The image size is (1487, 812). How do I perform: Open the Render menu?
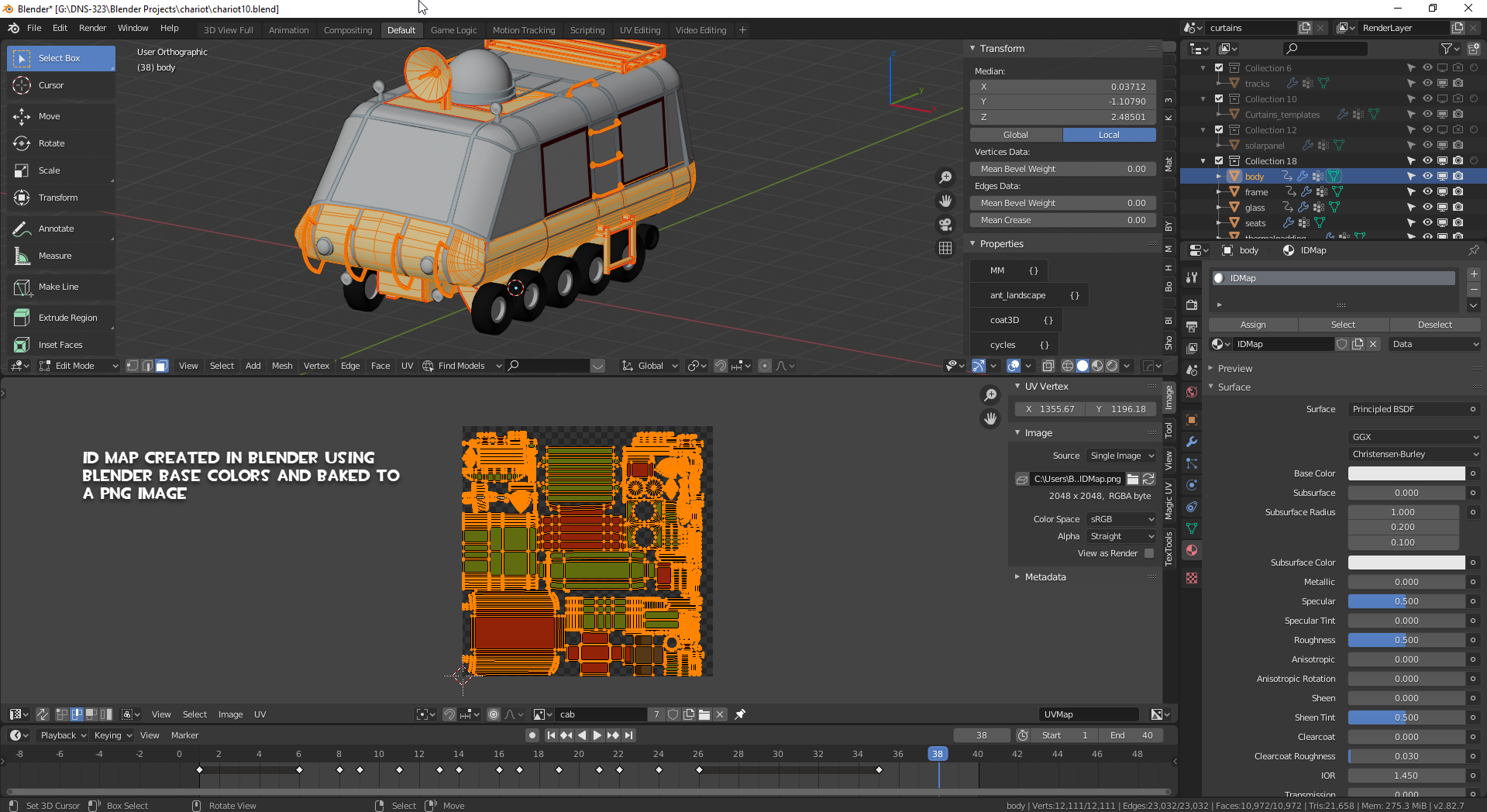(x=92, y=28)
